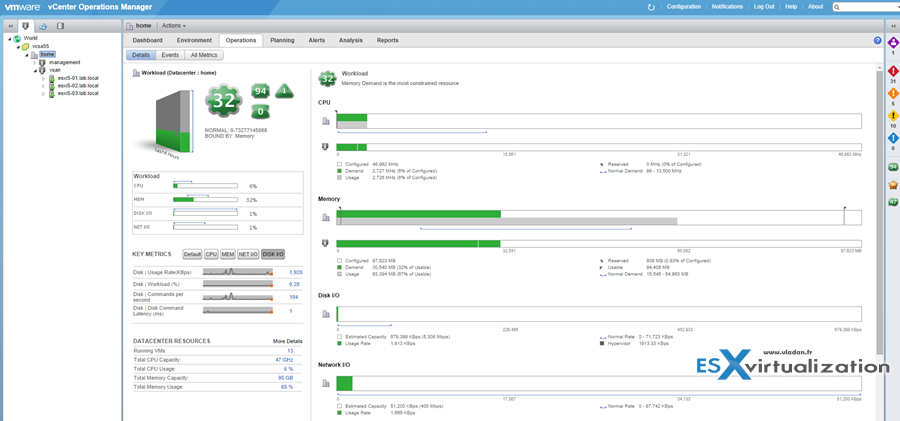The height and width of the screenshot is (421, 900).
Task: Switch to the Environment tab
Action: (194, 40)
